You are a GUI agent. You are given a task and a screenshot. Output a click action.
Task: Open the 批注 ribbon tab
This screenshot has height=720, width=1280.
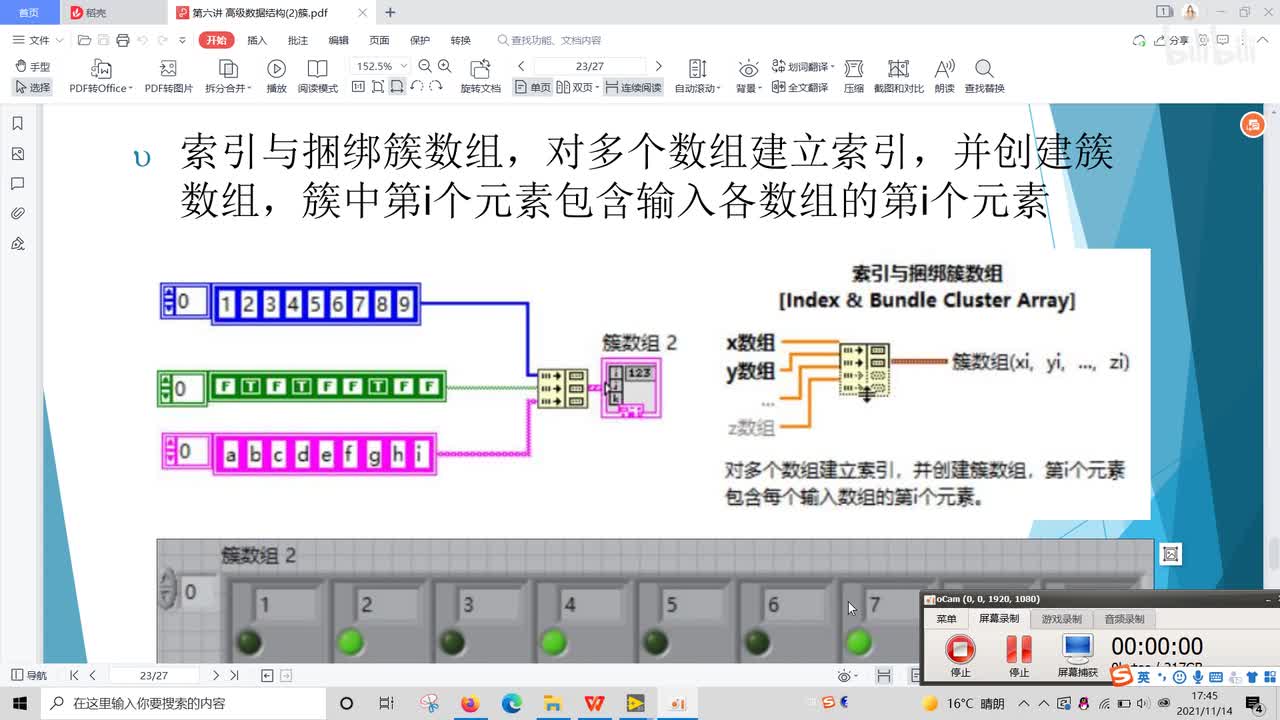pyautogui.click(x=298, y=40)
